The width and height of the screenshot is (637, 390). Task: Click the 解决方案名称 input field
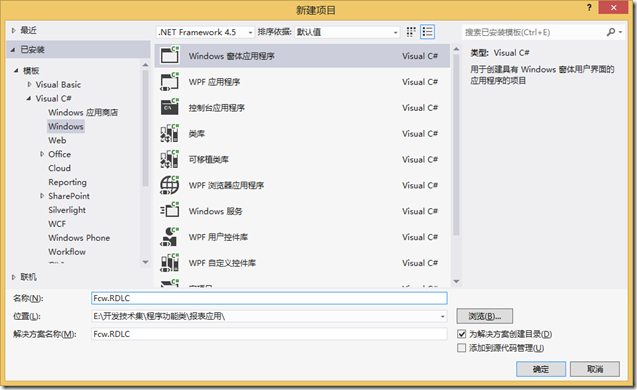[269, 334]
